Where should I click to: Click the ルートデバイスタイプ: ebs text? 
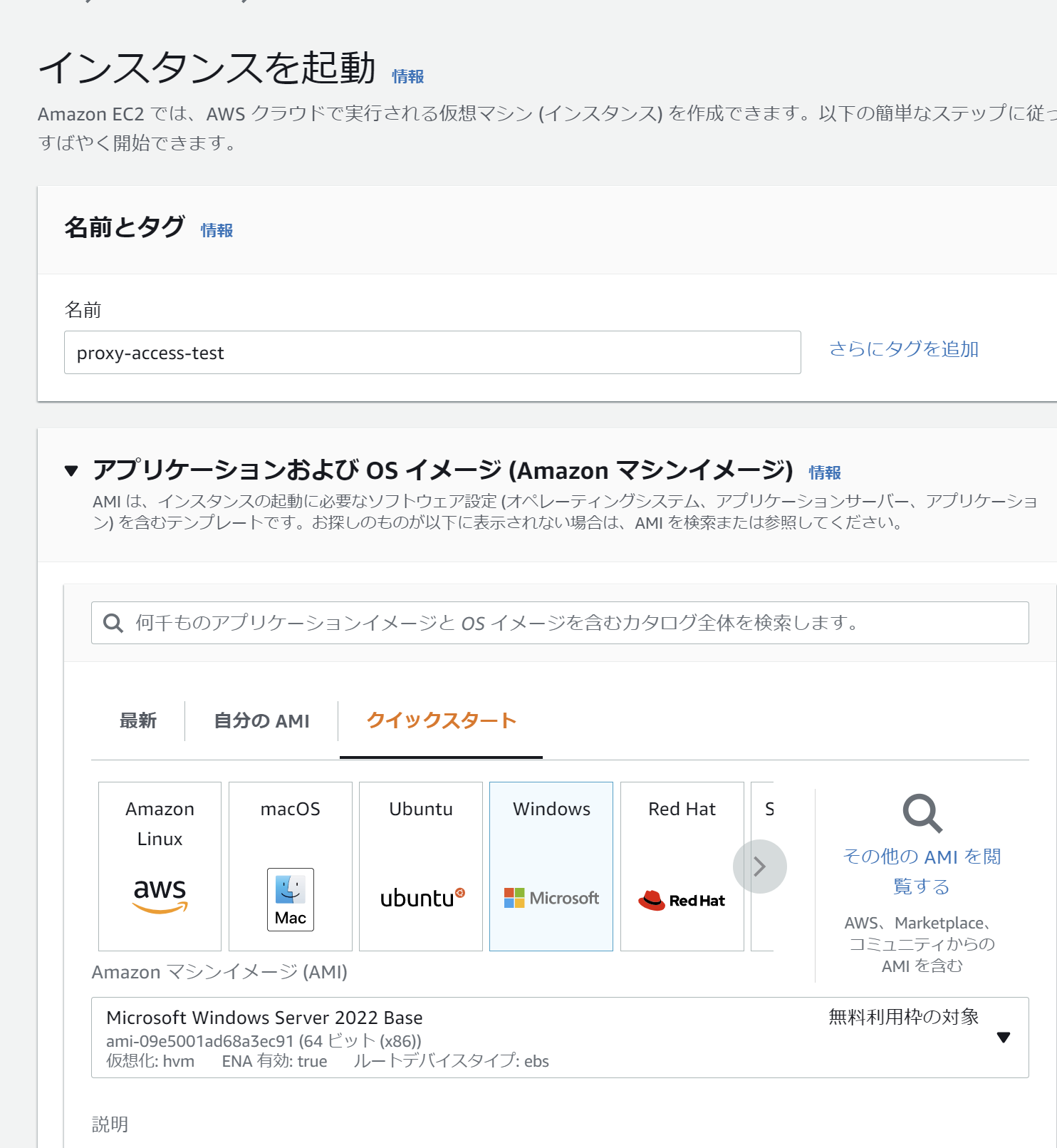coord(451,1061)
